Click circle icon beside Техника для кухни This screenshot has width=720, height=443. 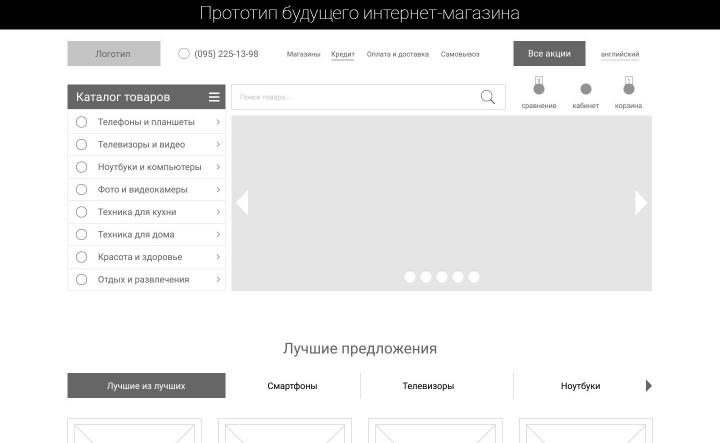[81, 212]
